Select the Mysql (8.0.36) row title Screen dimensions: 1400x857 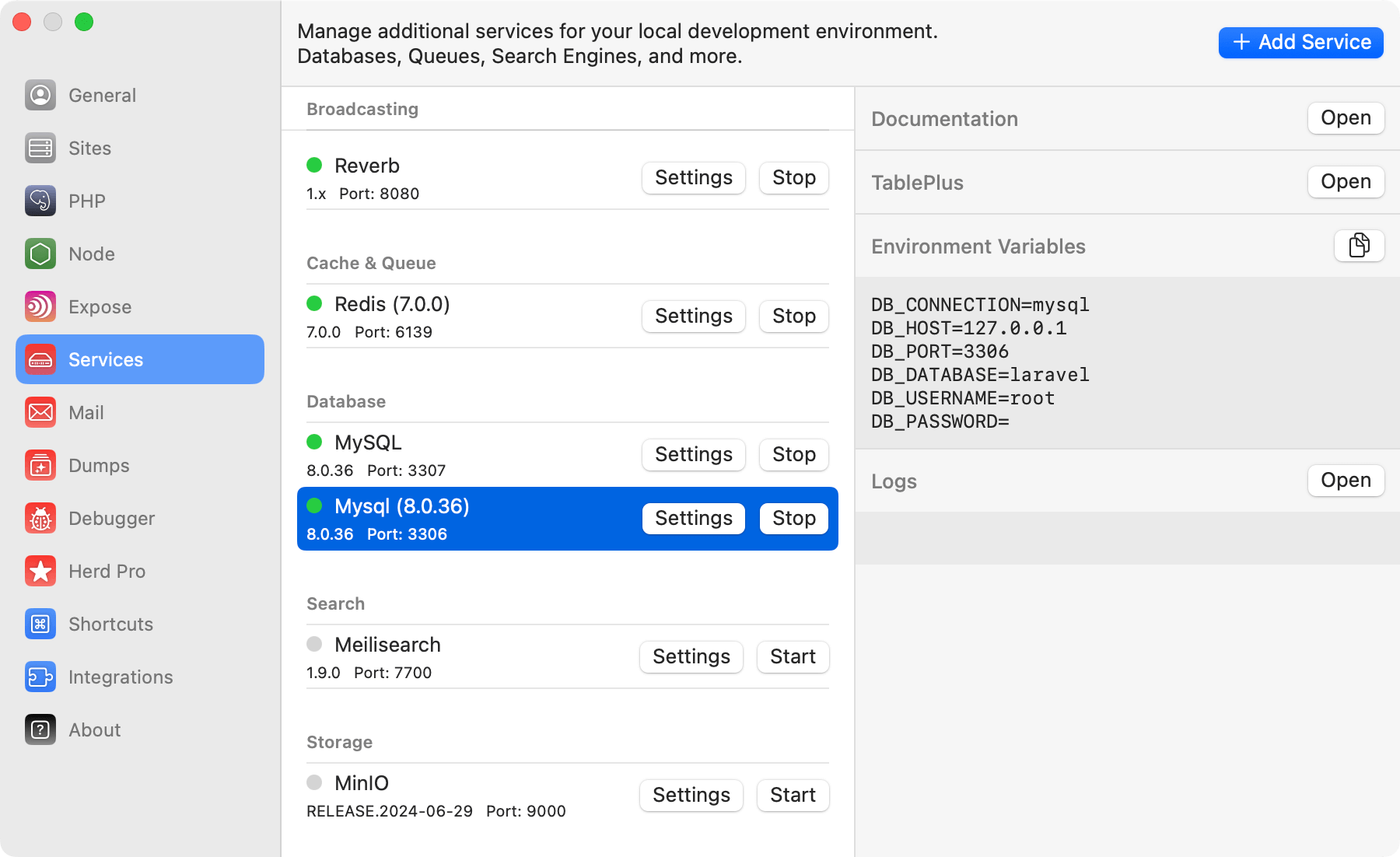[x=401, y=506]
